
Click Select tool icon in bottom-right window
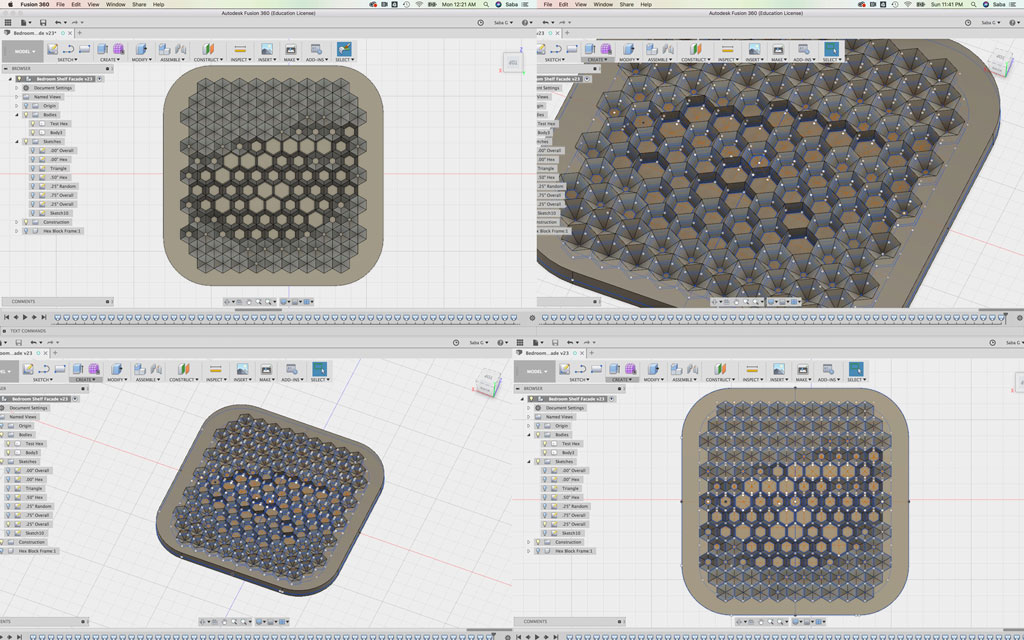pos(856,369)
